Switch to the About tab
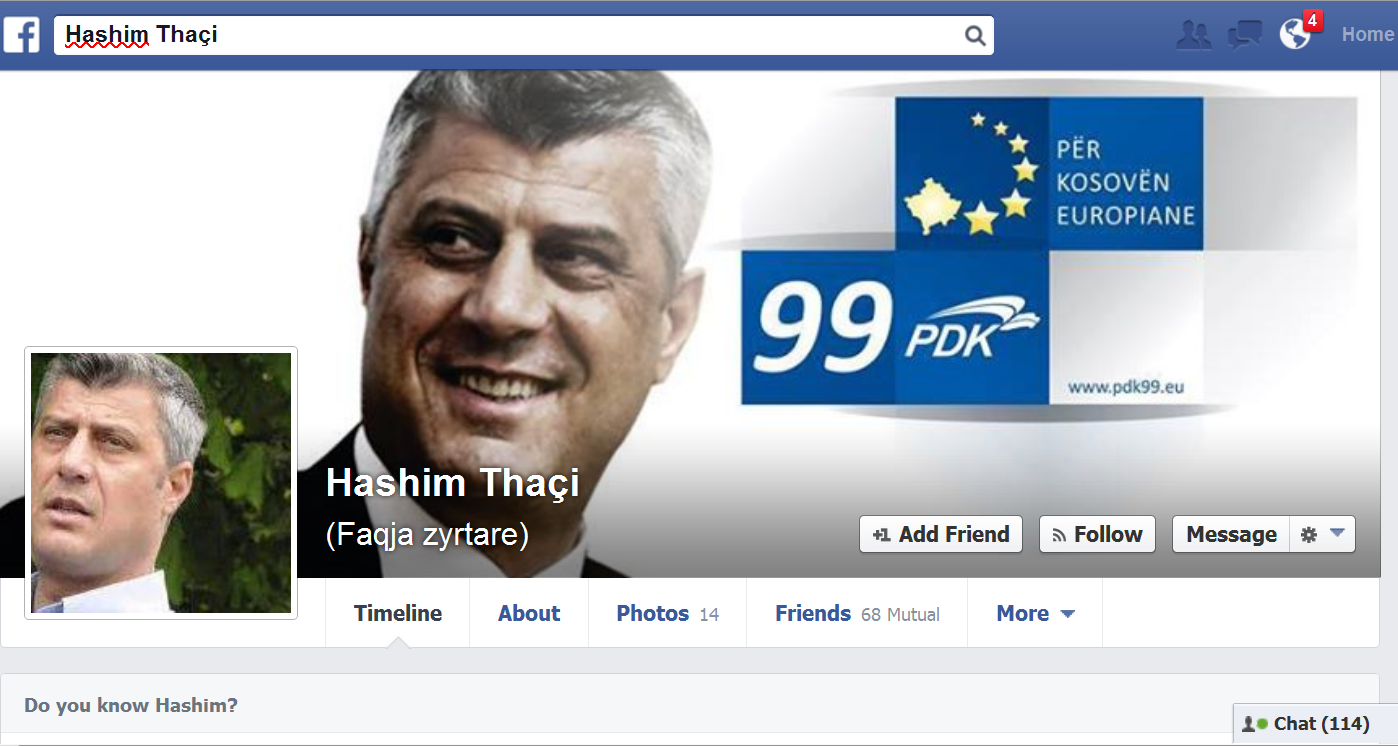 click(529, 613)
